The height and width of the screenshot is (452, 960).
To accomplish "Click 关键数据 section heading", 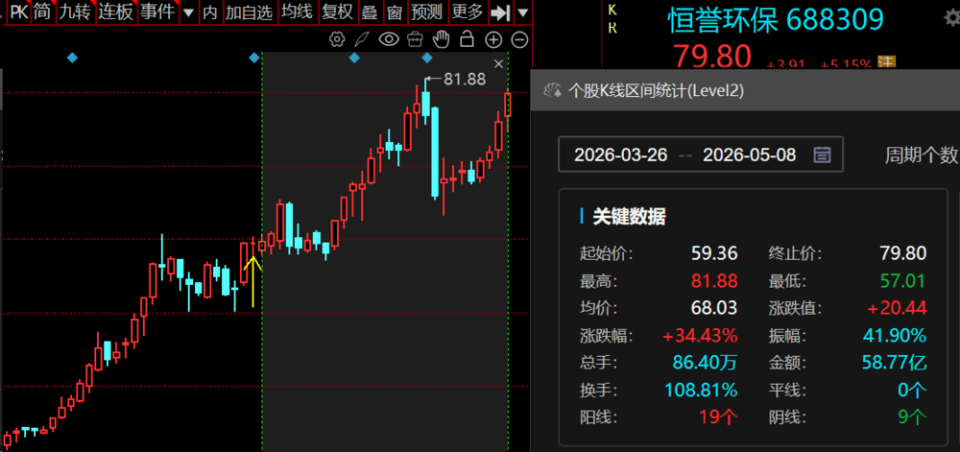I will (x=629, y=216).
